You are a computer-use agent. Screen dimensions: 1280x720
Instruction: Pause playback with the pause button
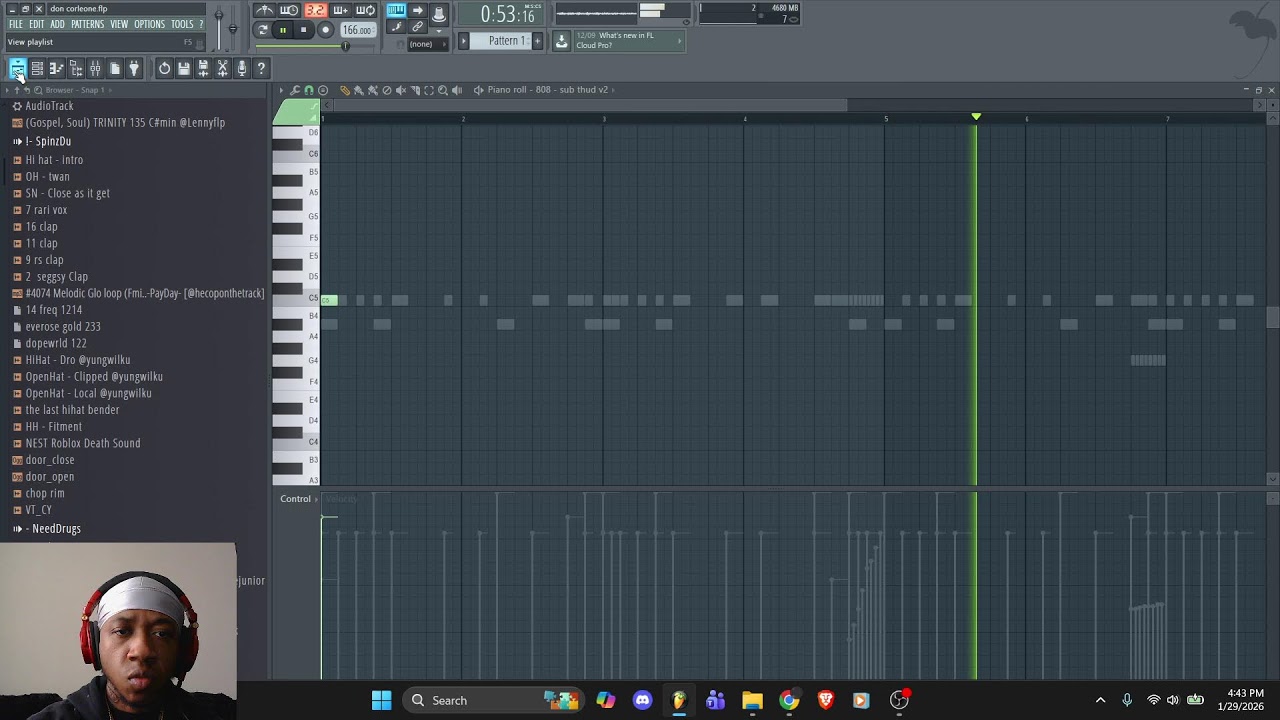click(x=283, y=30)
